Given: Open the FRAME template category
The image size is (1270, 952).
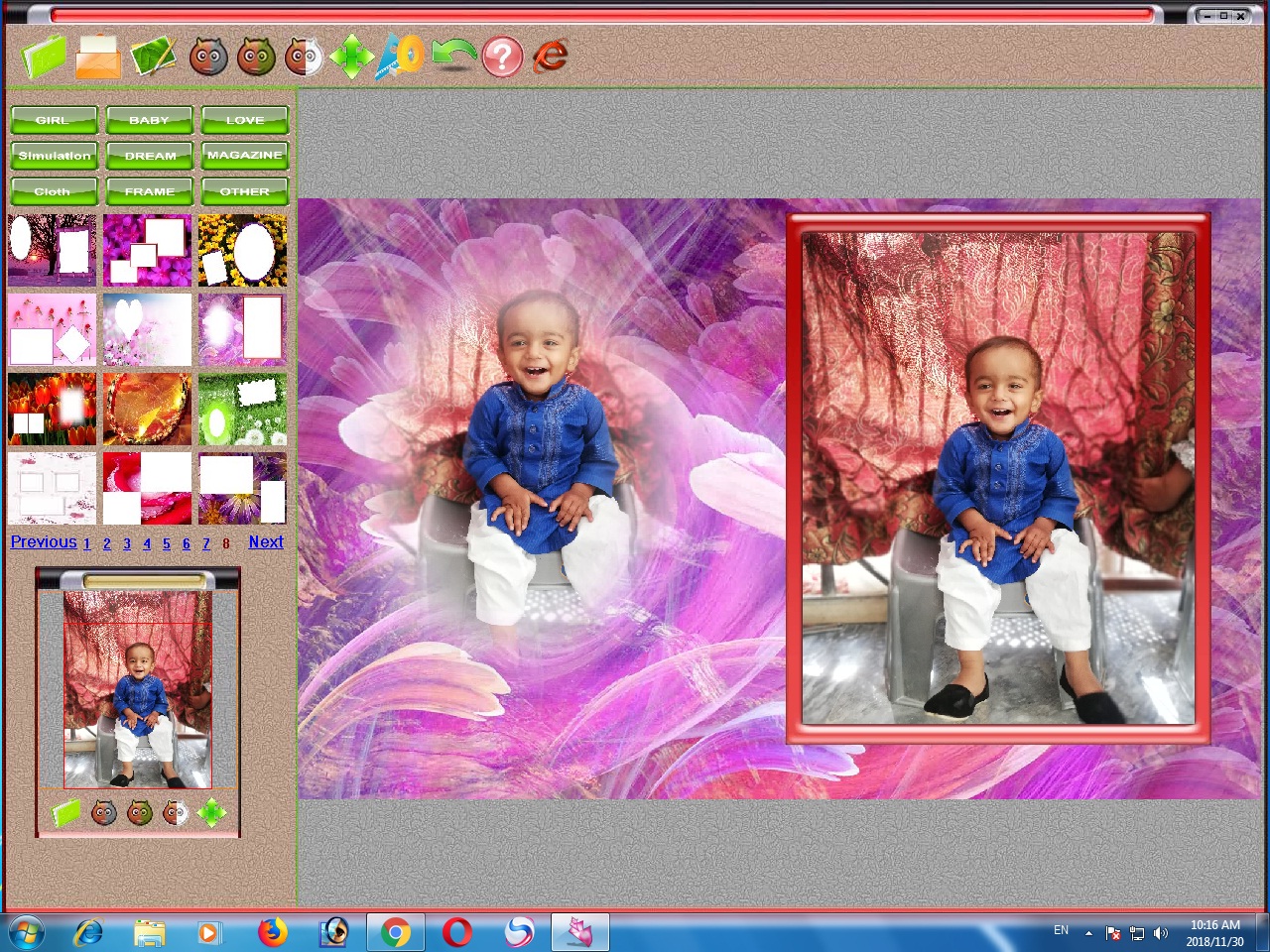Looking at the screenshot, I should point(150,191).
